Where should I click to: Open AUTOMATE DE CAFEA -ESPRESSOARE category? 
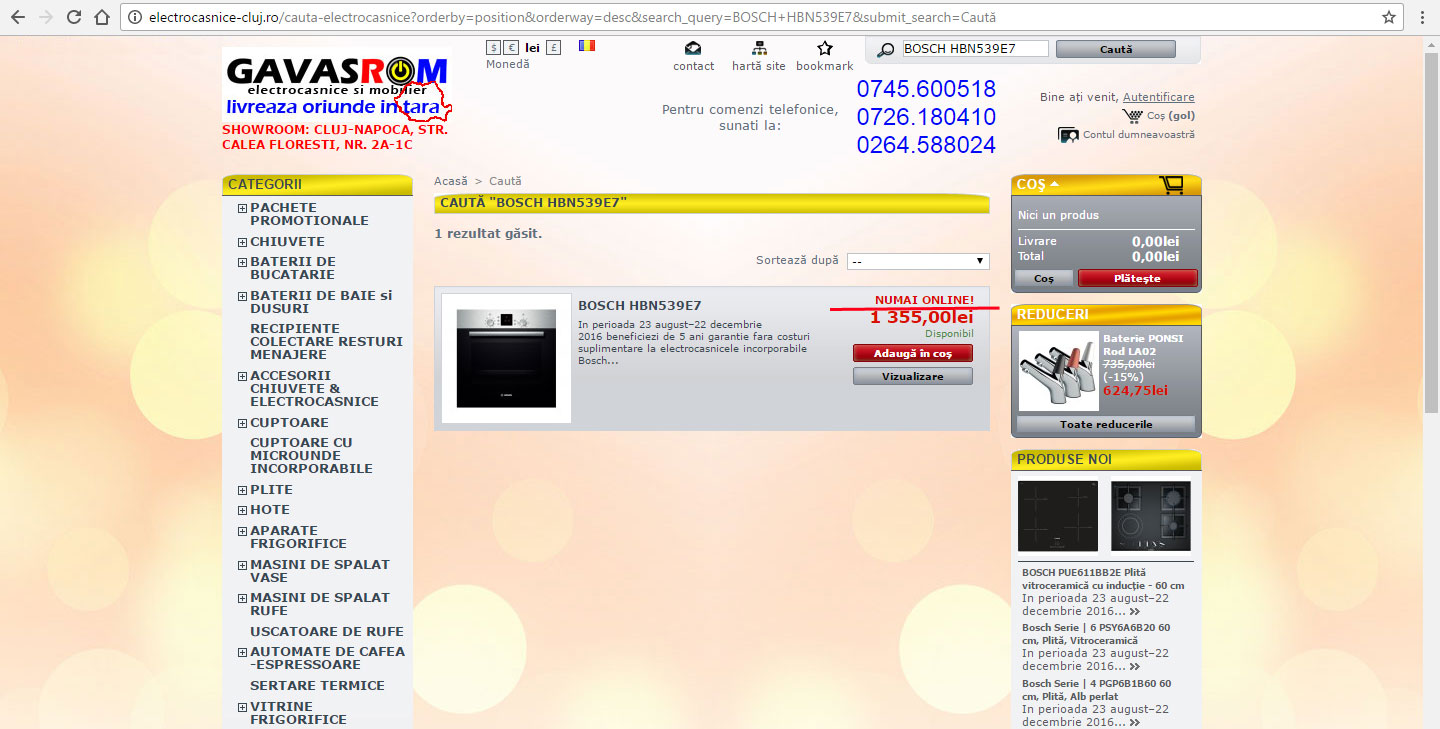[328, 658]
